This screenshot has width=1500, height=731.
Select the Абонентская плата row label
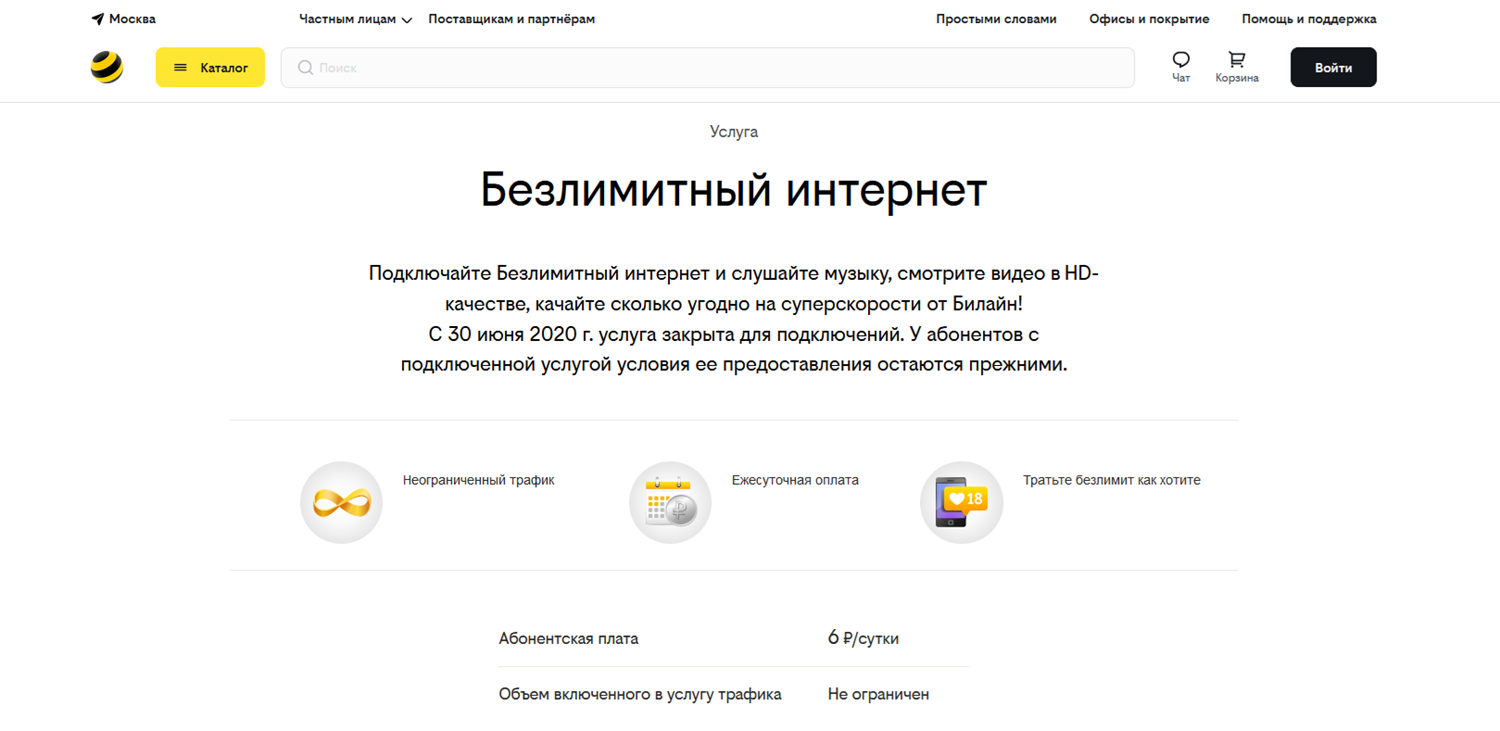pyautogui.click(x=568, y=639)
